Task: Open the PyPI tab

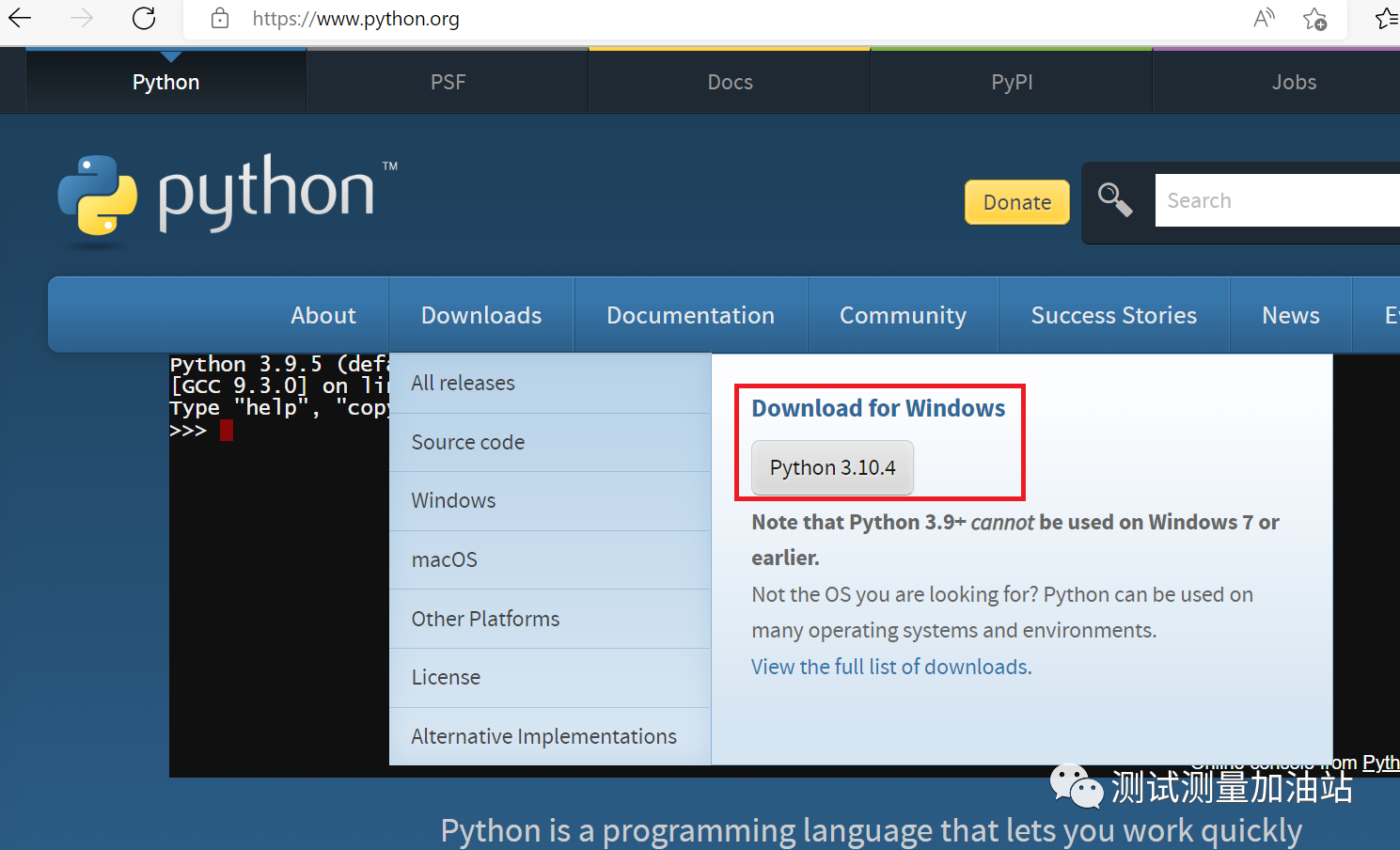Action: [x=1012, y=82]
